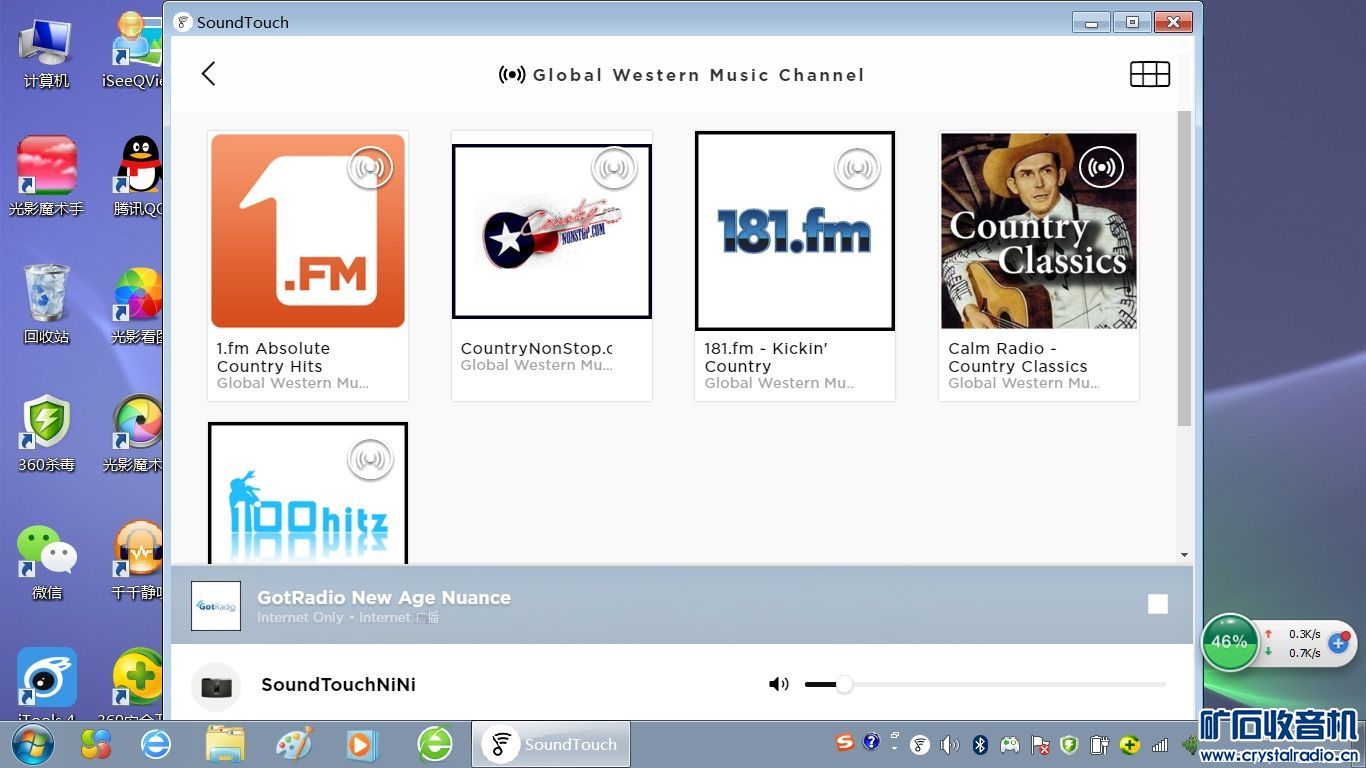
Task: Open the Bluetooth tray icon
Action: 980,745
